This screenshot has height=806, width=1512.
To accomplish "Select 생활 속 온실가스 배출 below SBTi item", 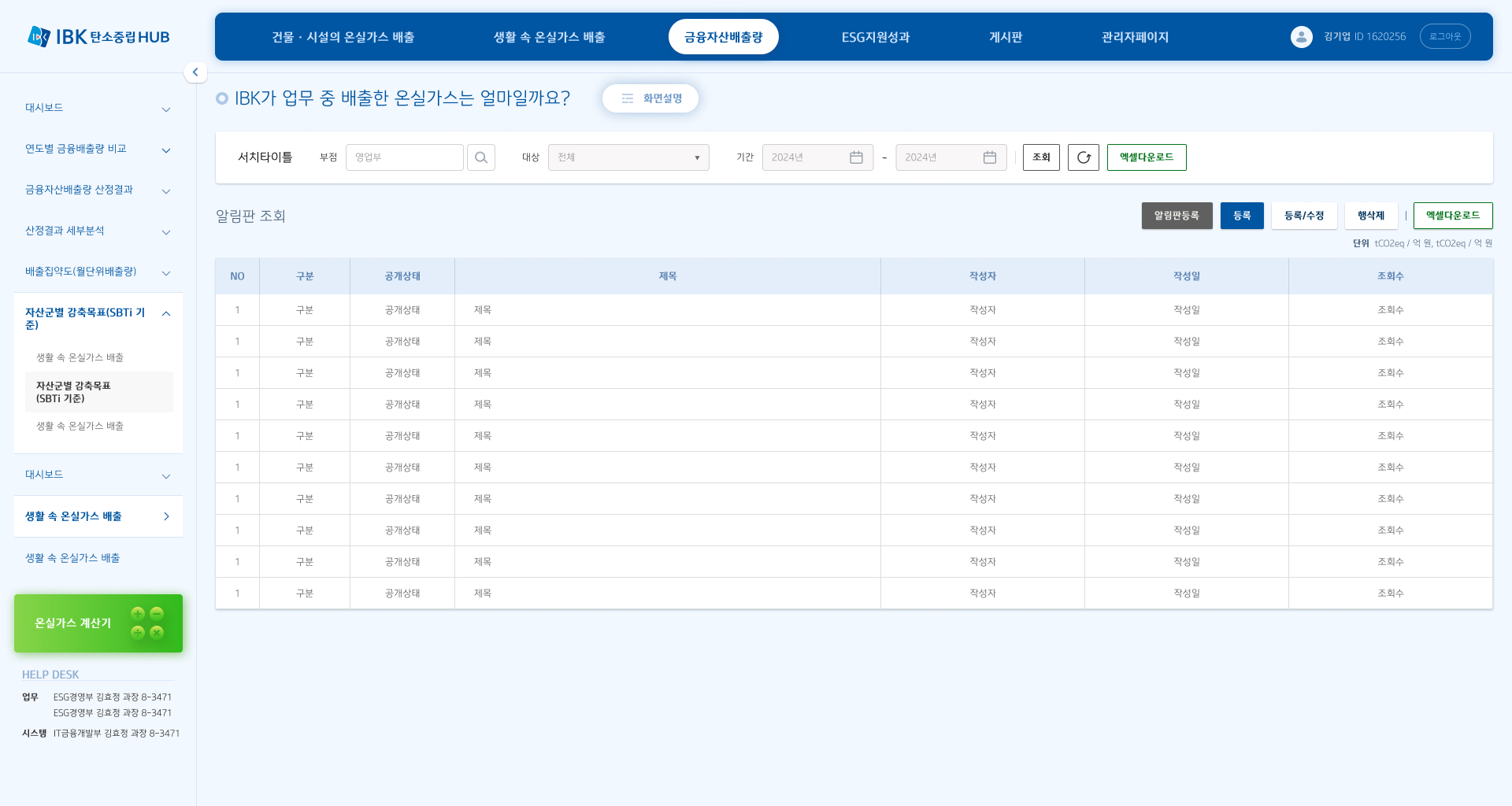I will 80,426.
